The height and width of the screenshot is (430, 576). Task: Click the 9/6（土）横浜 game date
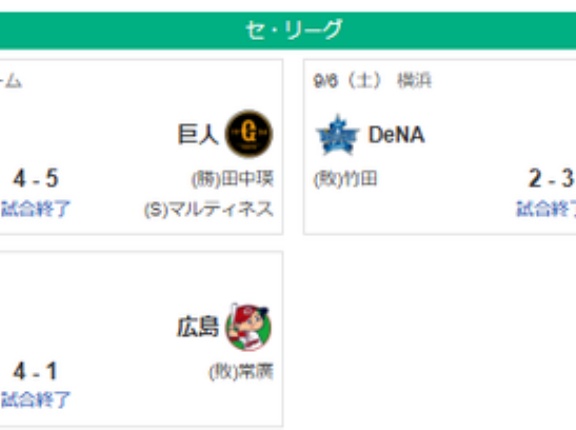[x=372, y=81]
